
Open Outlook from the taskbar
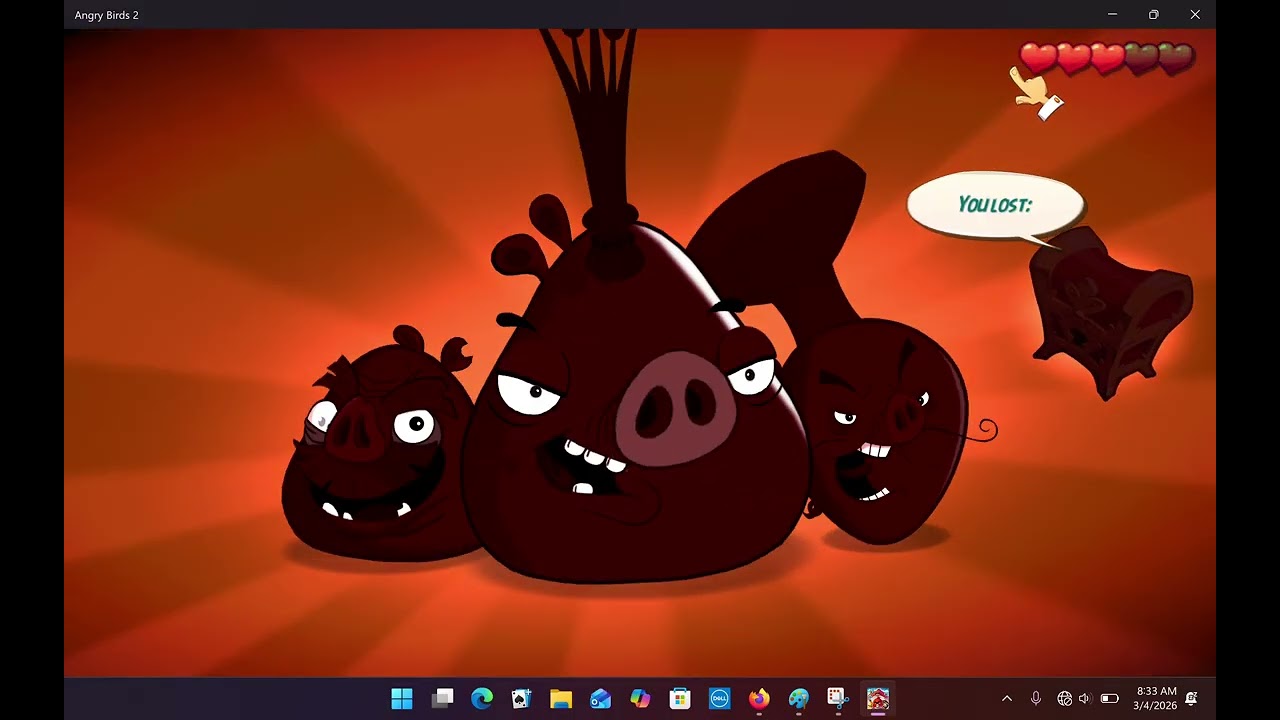(x=600, y=698)
